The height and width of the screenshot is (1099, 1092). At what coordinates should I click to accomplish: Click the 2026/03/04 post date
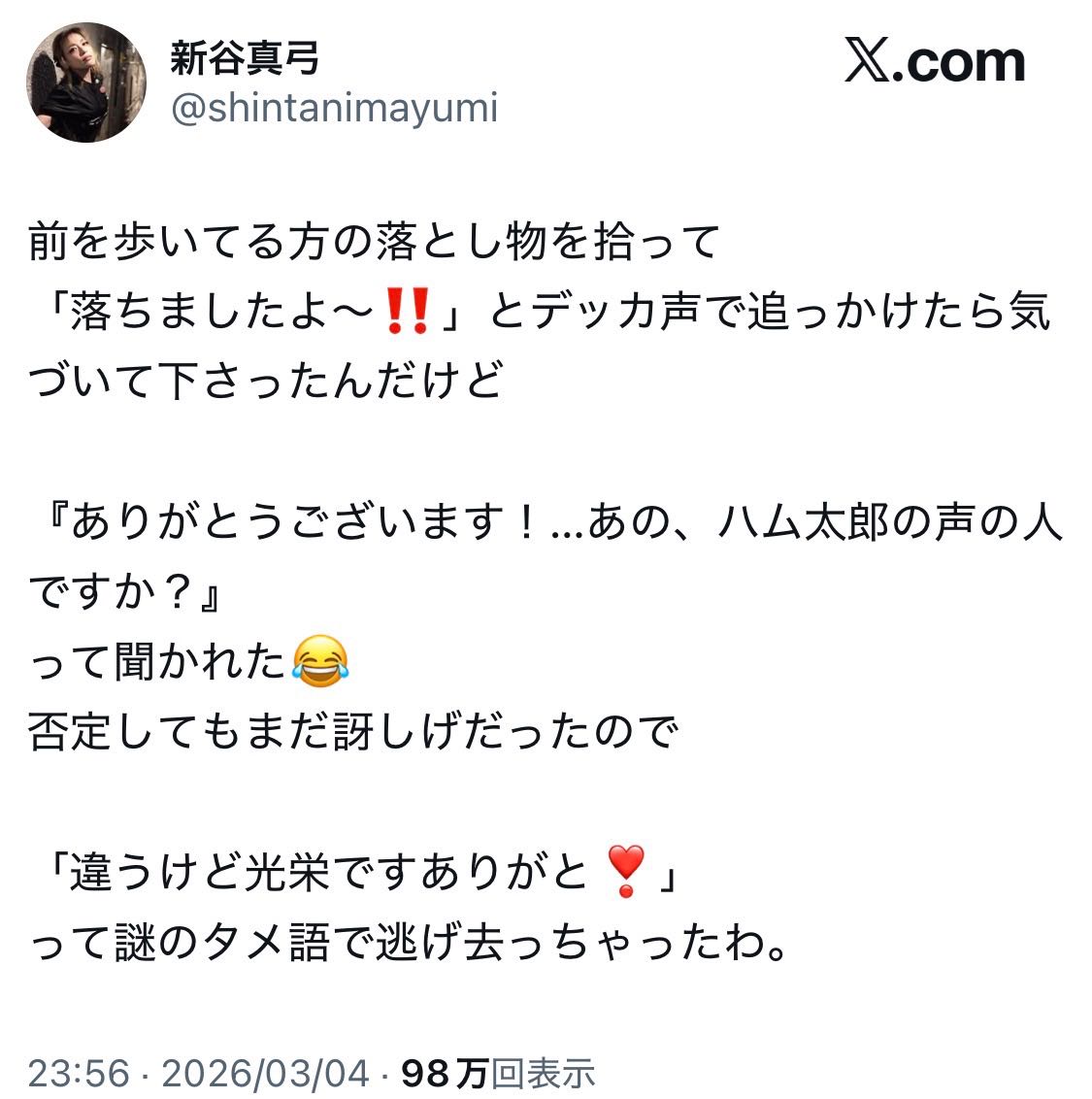[x=266, y=1074]
